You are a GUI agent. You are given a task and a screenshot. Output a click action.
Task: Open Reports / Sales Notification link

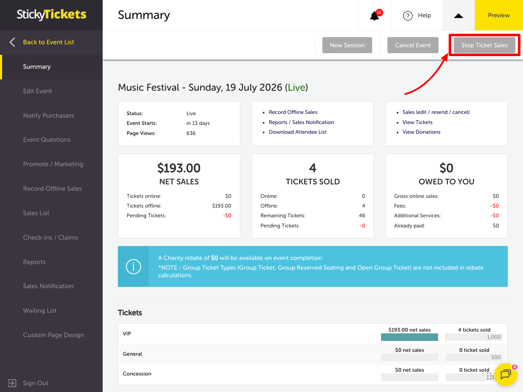[301, 122]
